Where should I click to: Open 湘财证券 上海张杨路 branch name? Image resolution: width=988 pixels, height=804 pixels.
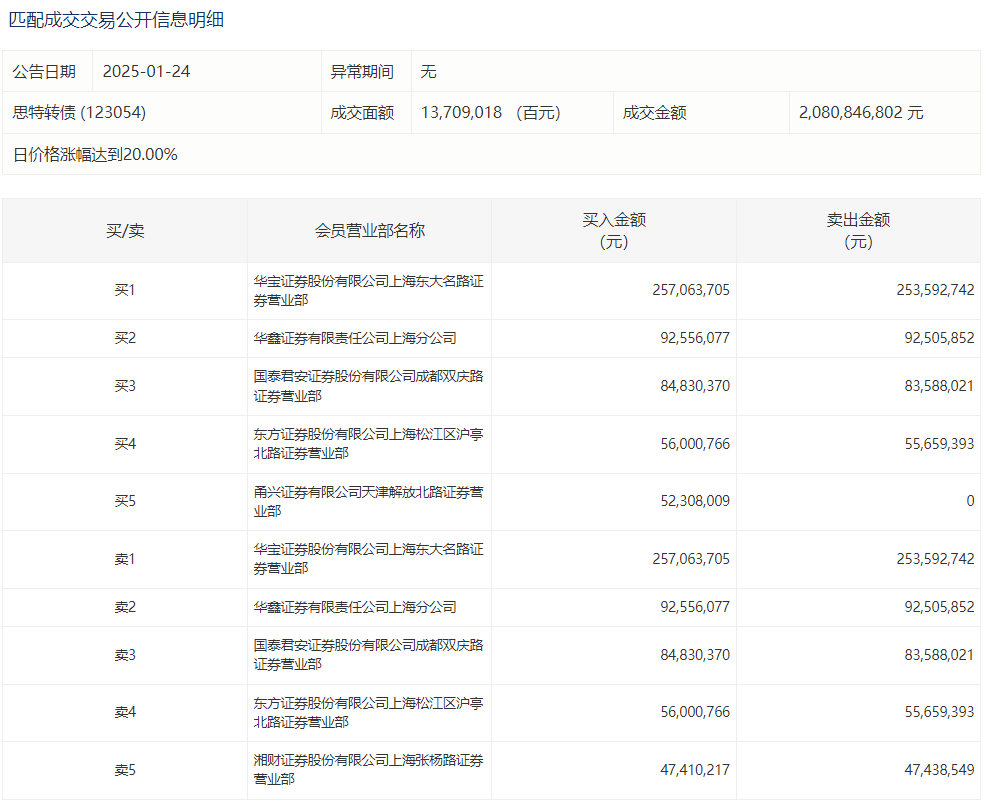(x=368, y=770)
